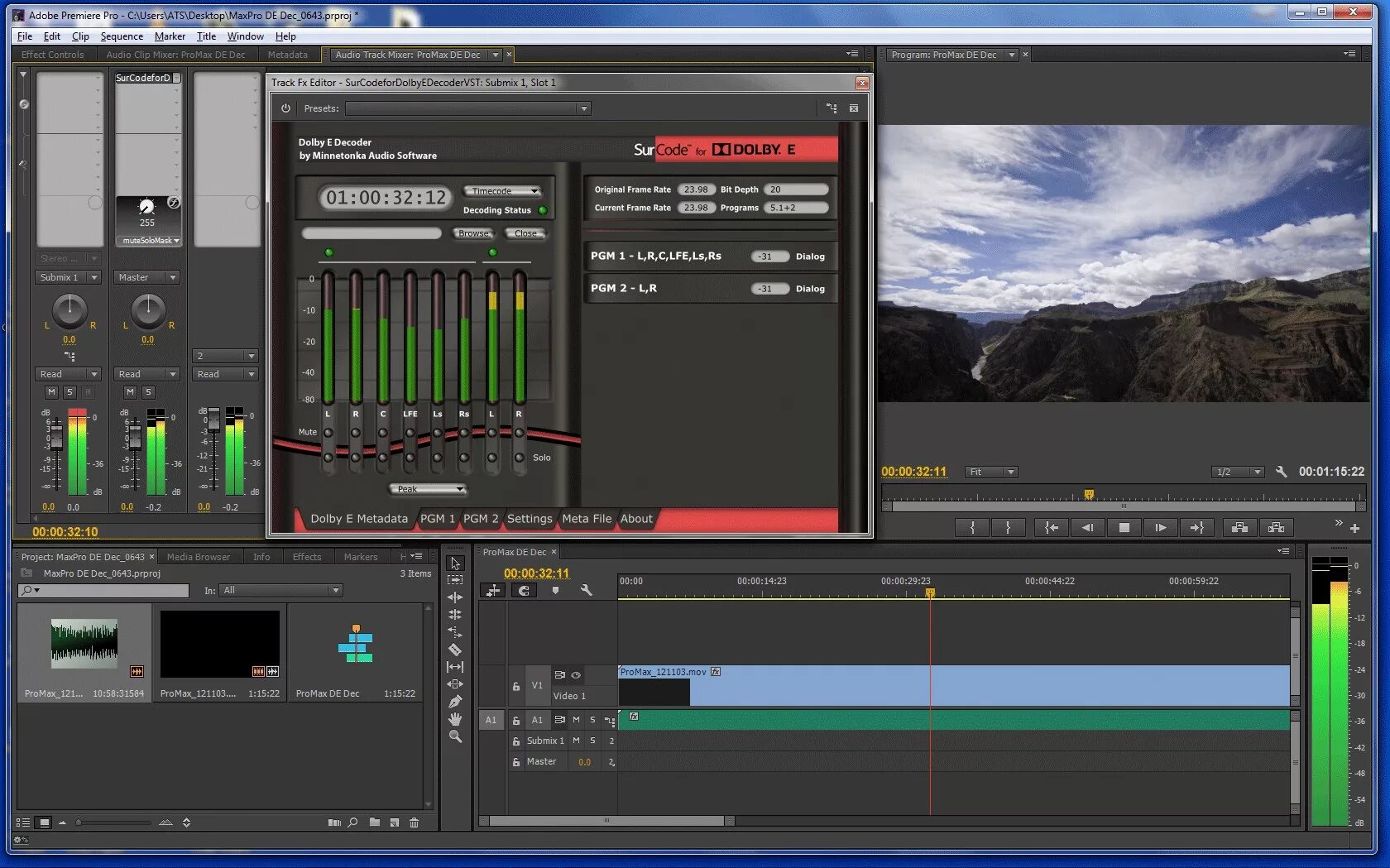Screen dimensions: 1390x868
Task: Open Dolby E Metadata tab button
Action: tap(359, 519)
